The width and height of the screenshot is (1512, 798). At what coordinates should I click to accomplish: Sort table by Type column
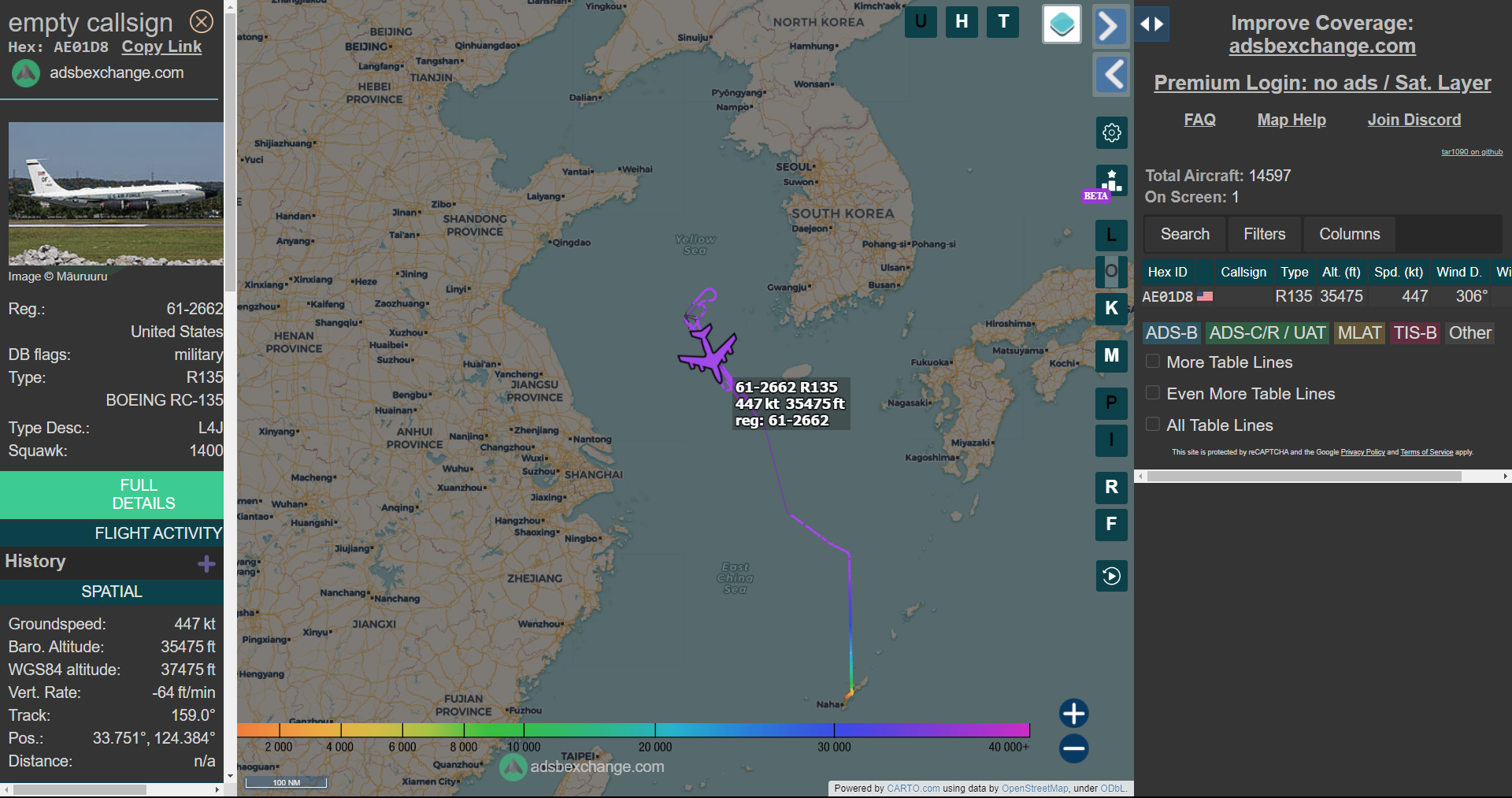pyautogui.click(x=1295, y=272)
